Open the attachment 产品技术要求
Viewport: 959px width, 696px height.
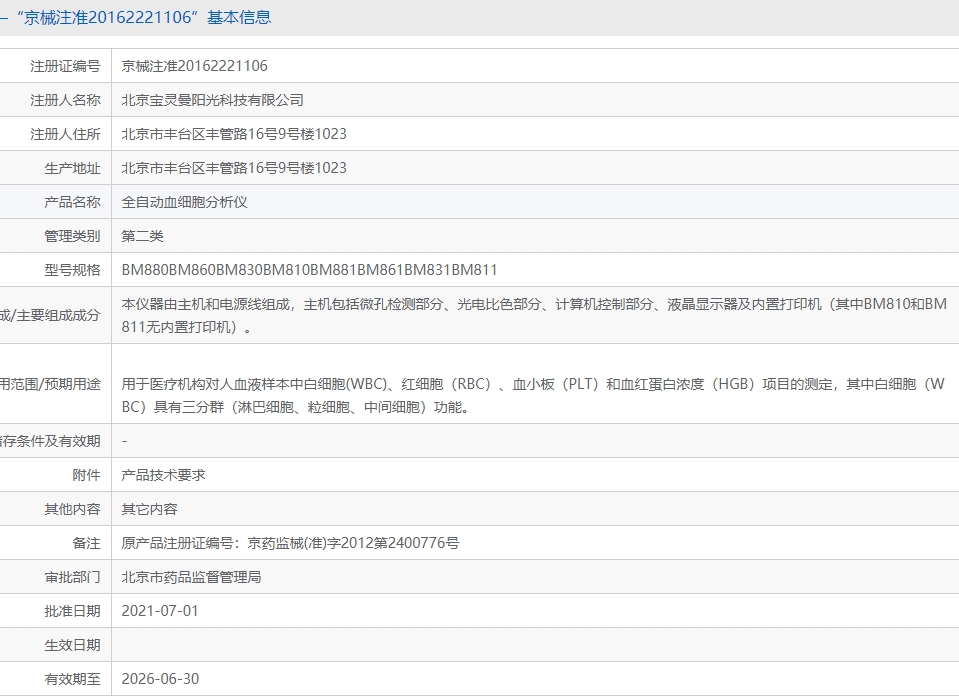163,475
